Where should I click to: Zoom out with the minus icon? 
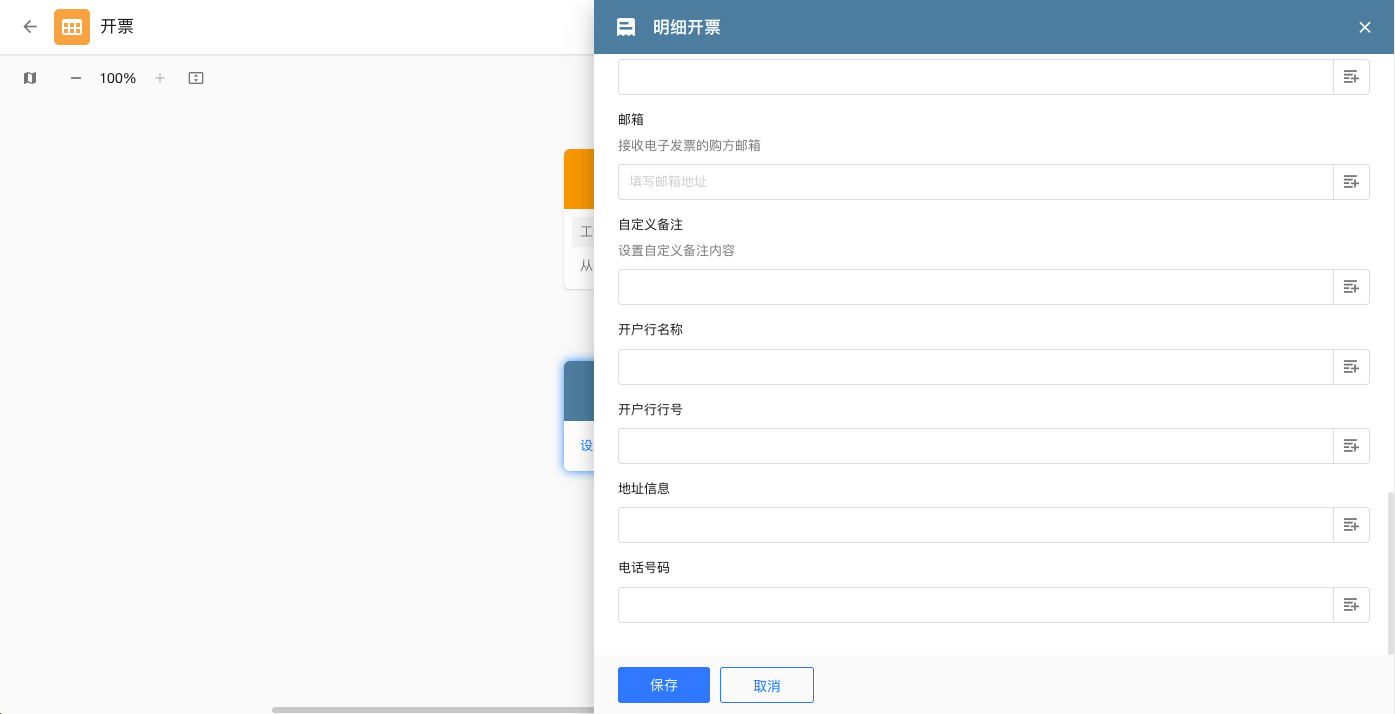[76, 78]
